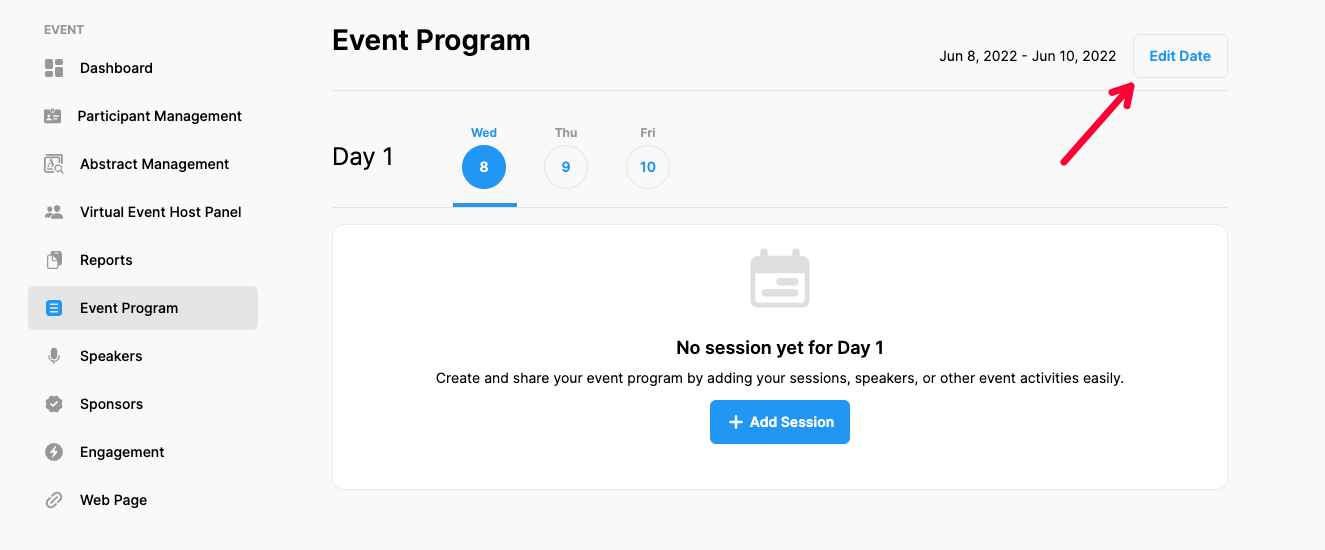Click the Speakers microphone icon
This screenshot has width=1325, height=550.
pos(54,356)
